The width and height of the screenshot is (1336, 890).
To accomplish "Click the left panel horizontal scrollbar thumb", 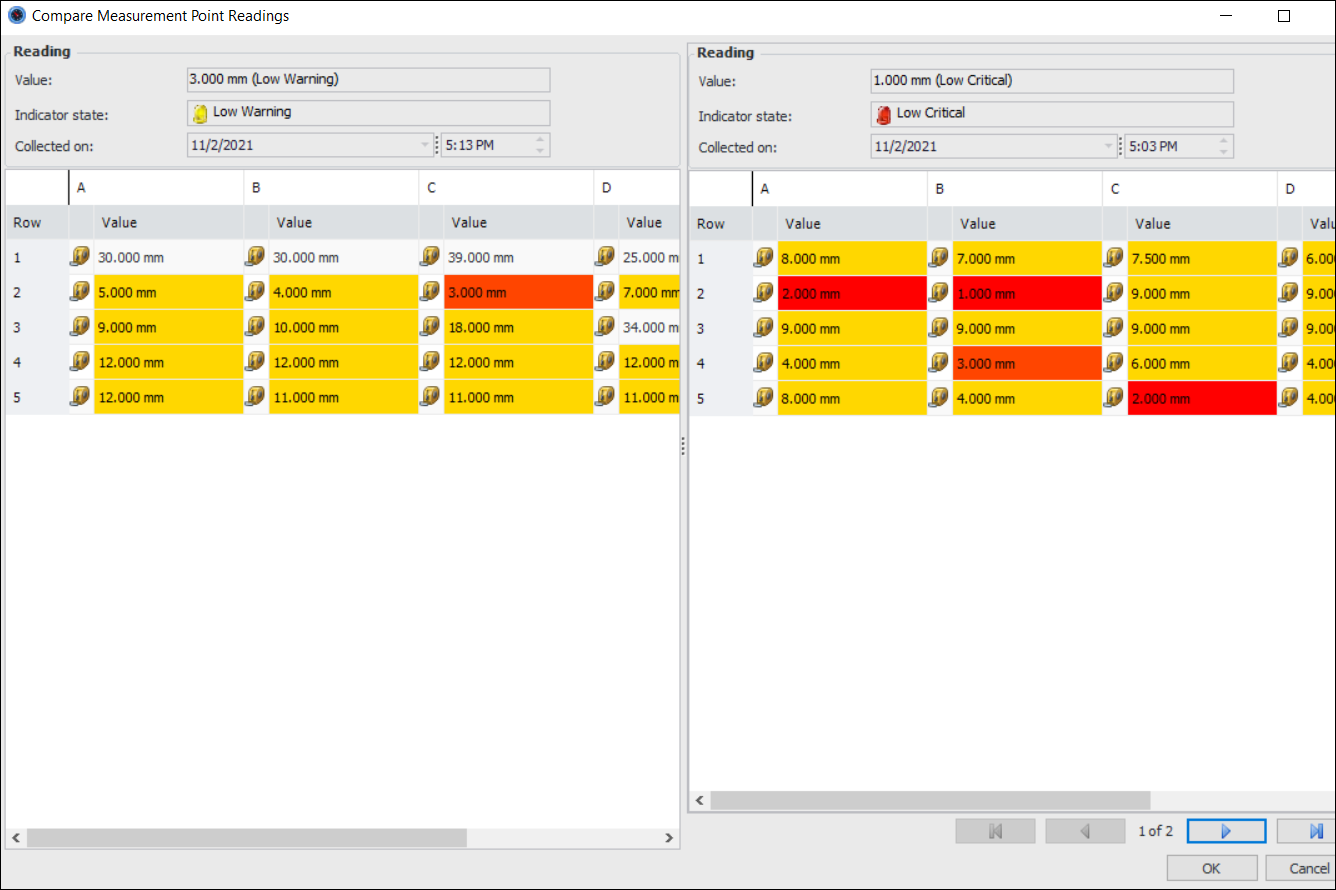I will (x=246, y=837).
